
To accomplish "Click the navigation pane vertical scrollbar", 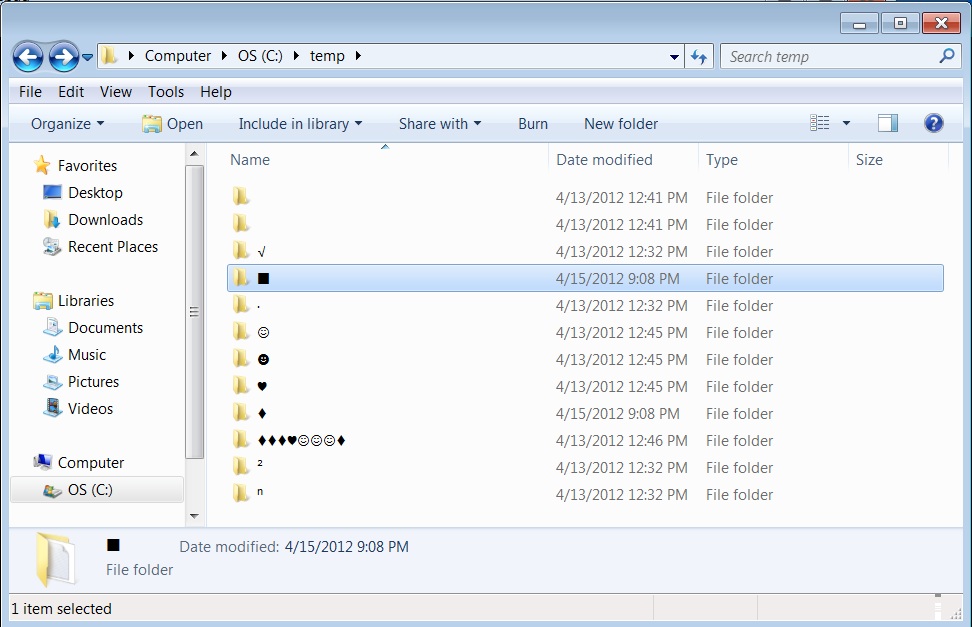I will [x=195, y=310].
